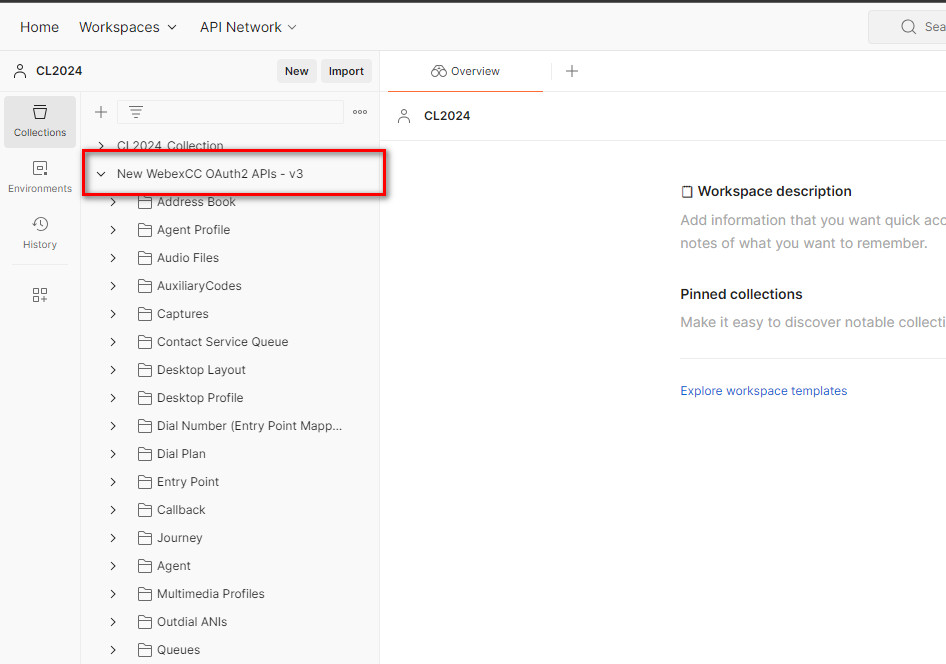Click the Workspace description heading

(x=774, y=191)
